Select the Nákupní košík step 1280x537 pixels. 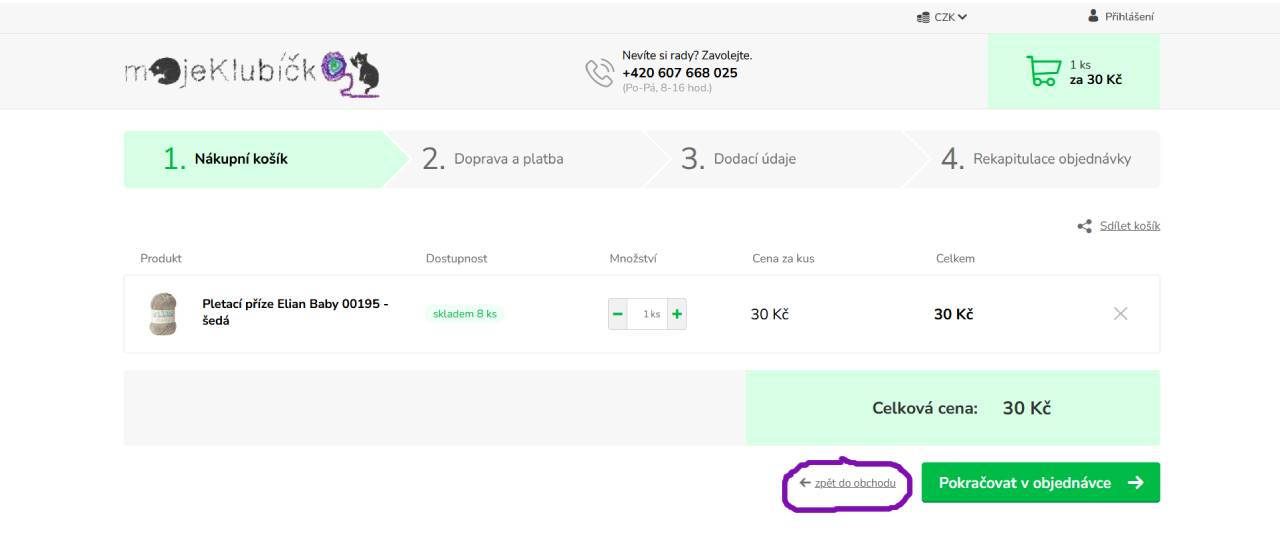click(x=254, y=159)
